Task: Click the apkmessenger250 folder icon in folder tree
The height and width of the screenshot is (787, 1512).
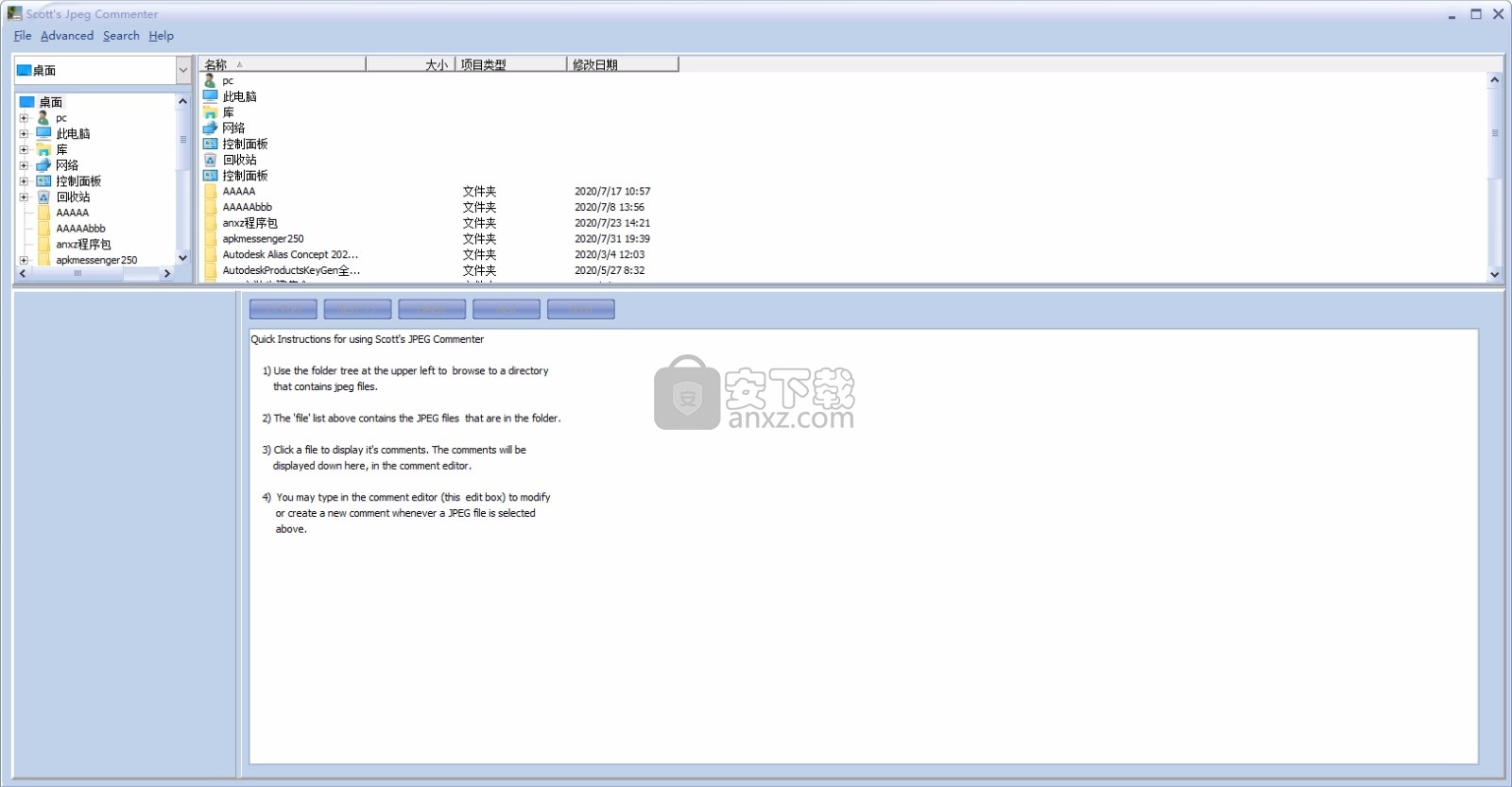Action: (x=43, y=260)
